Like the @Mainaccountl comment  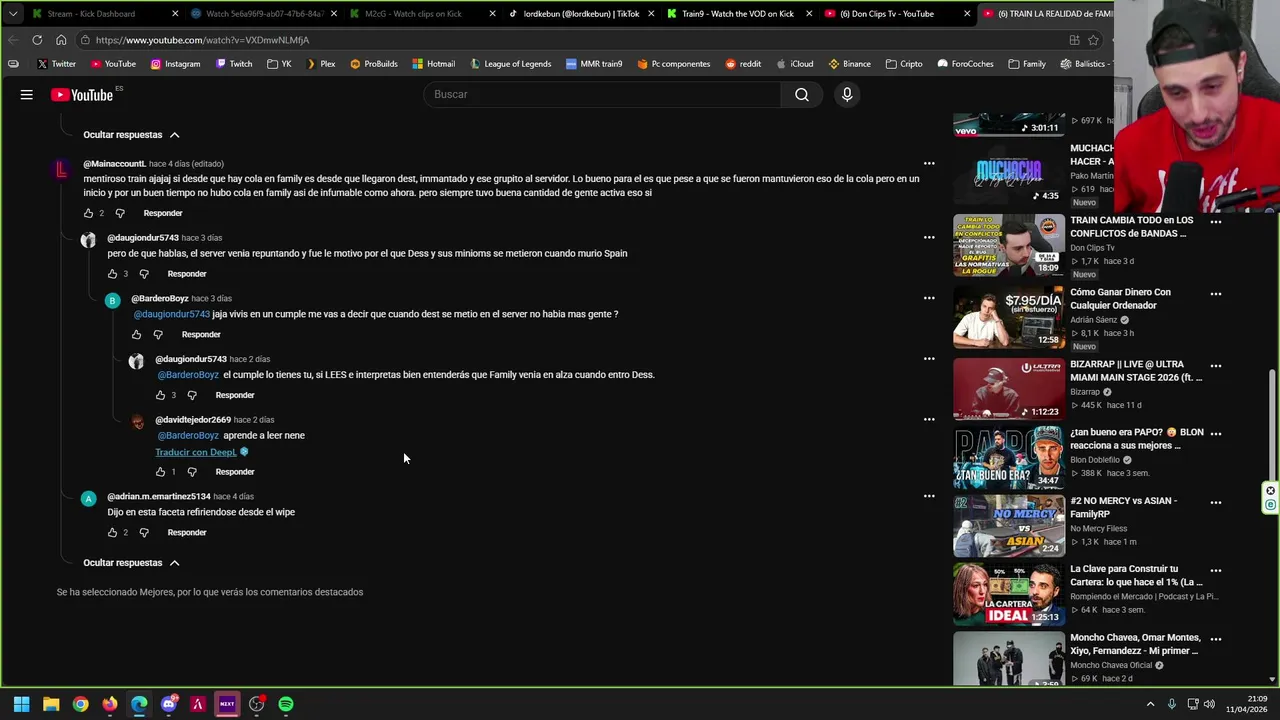click(88, 213)
